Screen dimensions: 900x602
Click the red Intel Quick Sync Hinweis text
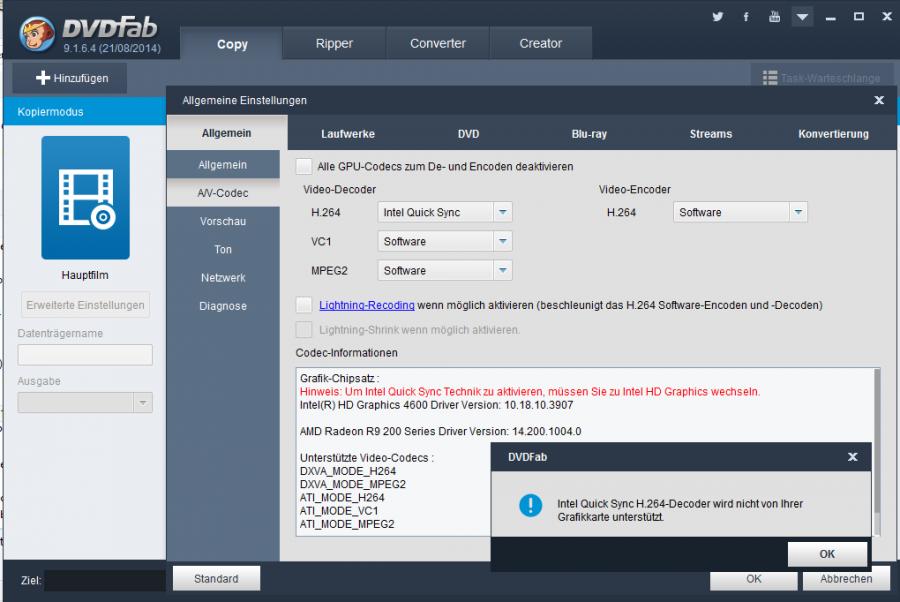coord(530,391)
